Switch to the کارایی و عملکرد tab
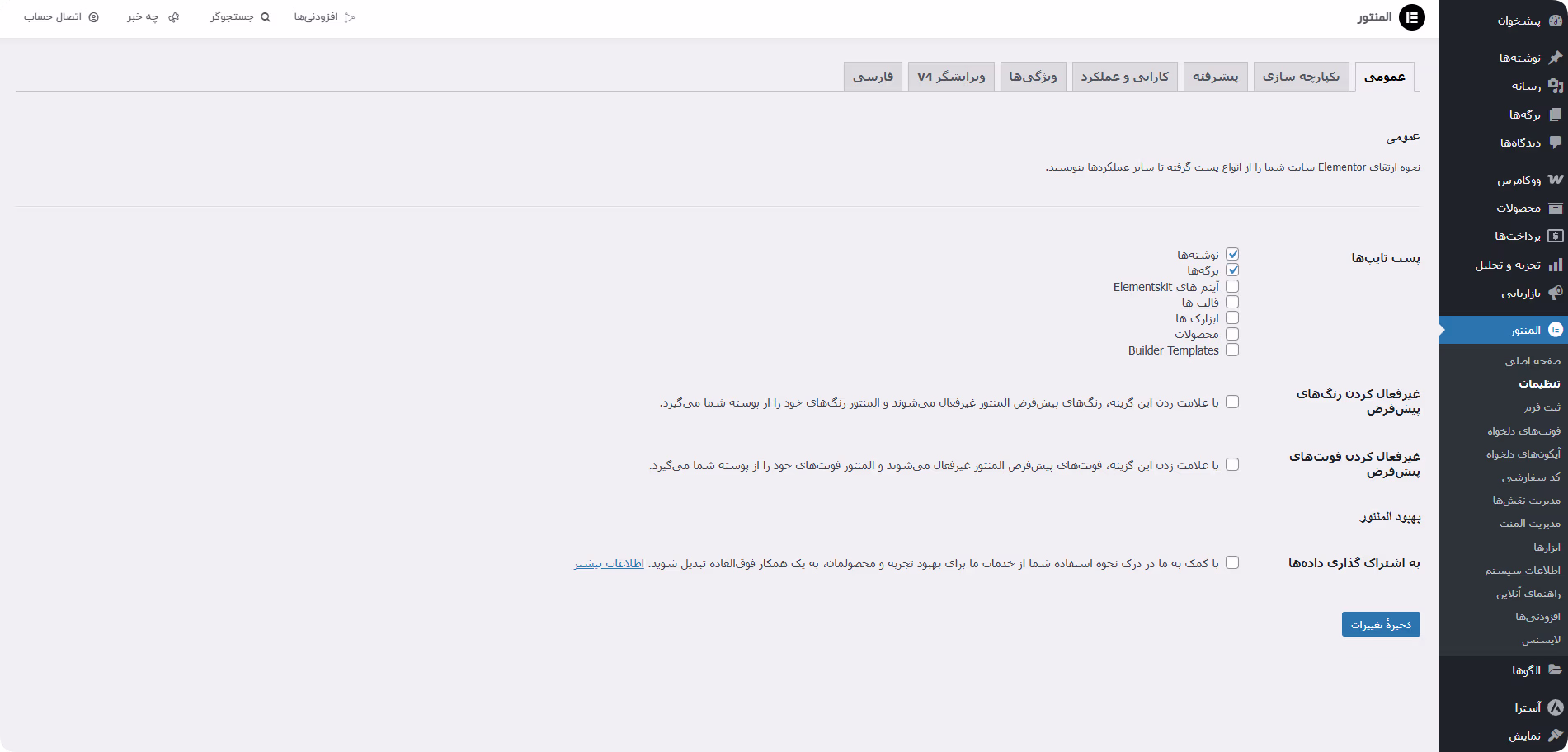 tap(1125, 77)
